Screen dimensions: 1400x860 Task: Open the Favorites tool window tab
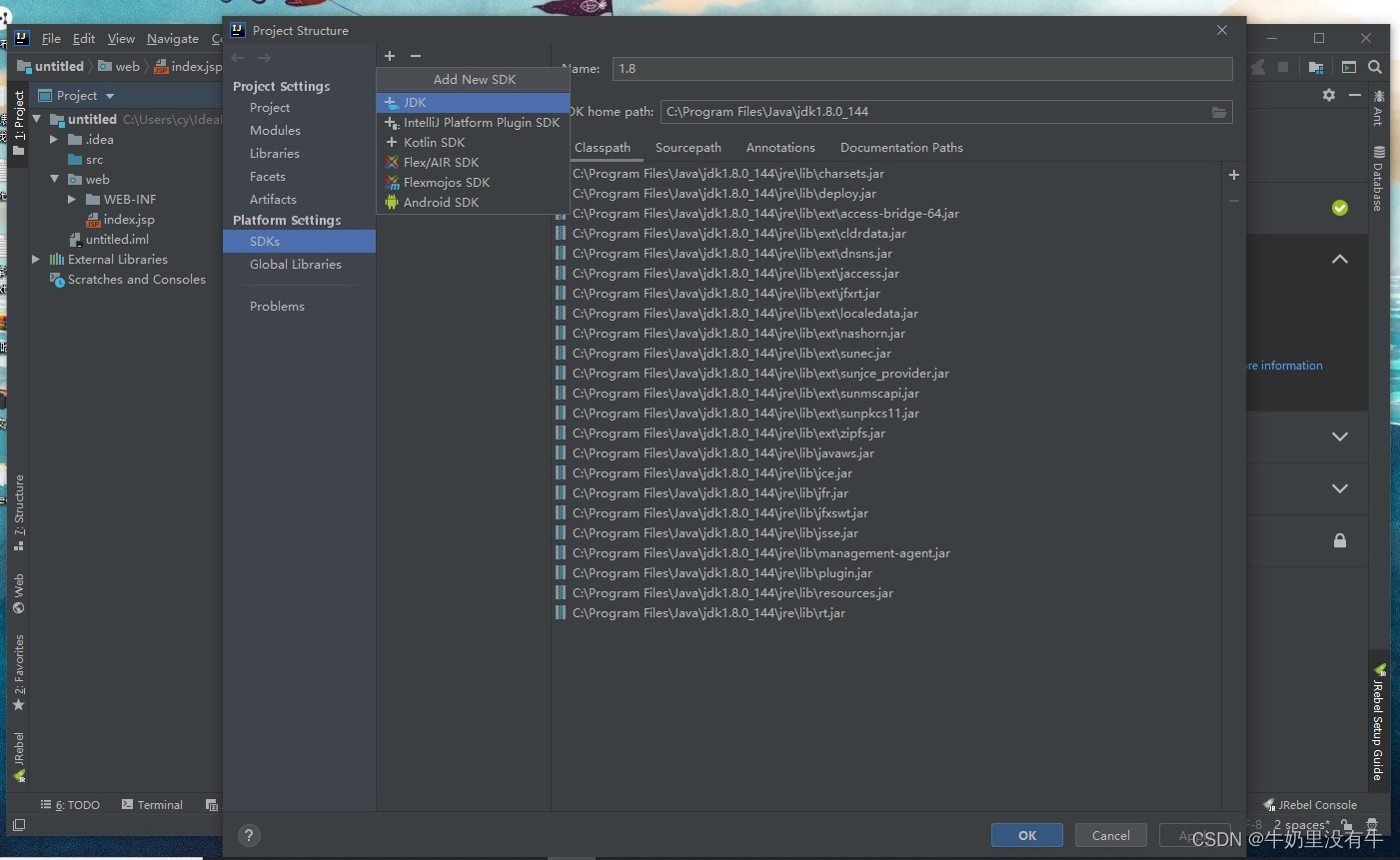point(18,673)
